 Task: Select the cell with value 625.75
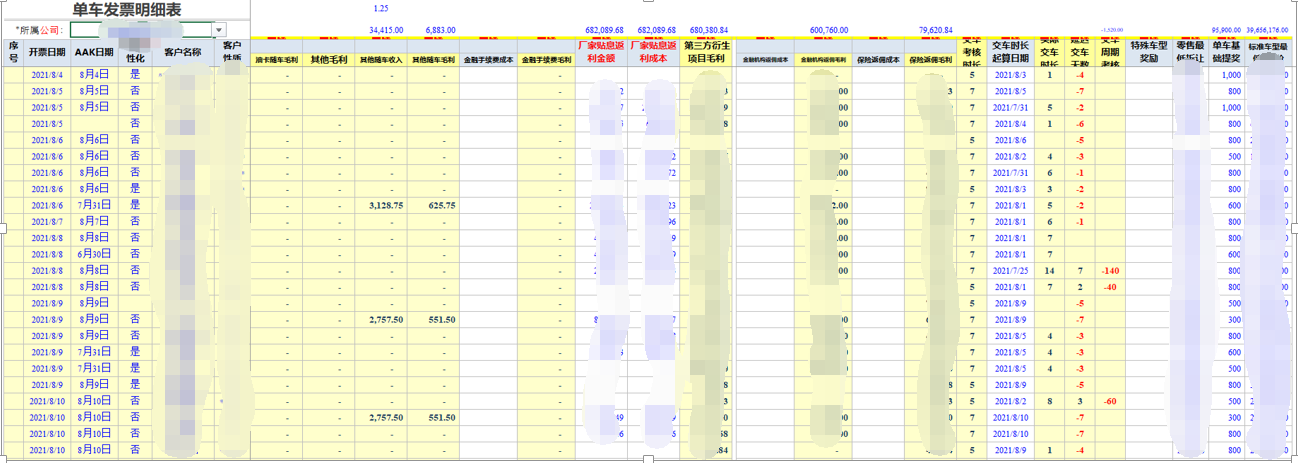435,205
